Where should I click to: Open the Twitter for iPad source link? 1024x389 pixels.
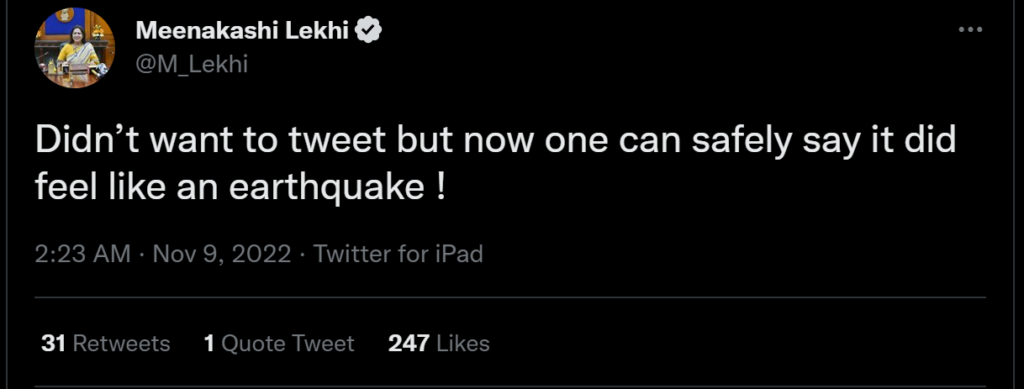point(398,253)
